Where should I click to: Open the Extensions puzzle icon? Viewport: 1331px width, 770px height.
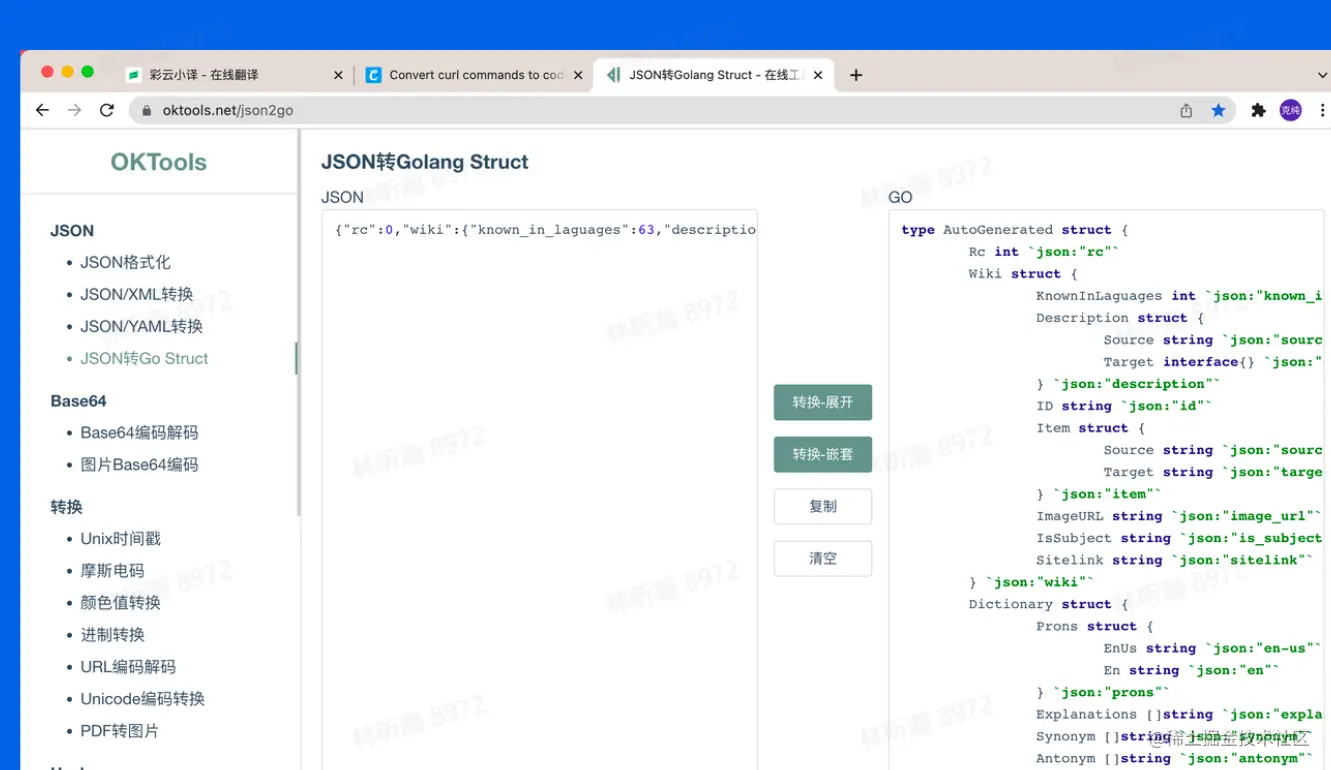click(x=1258, y=110)
